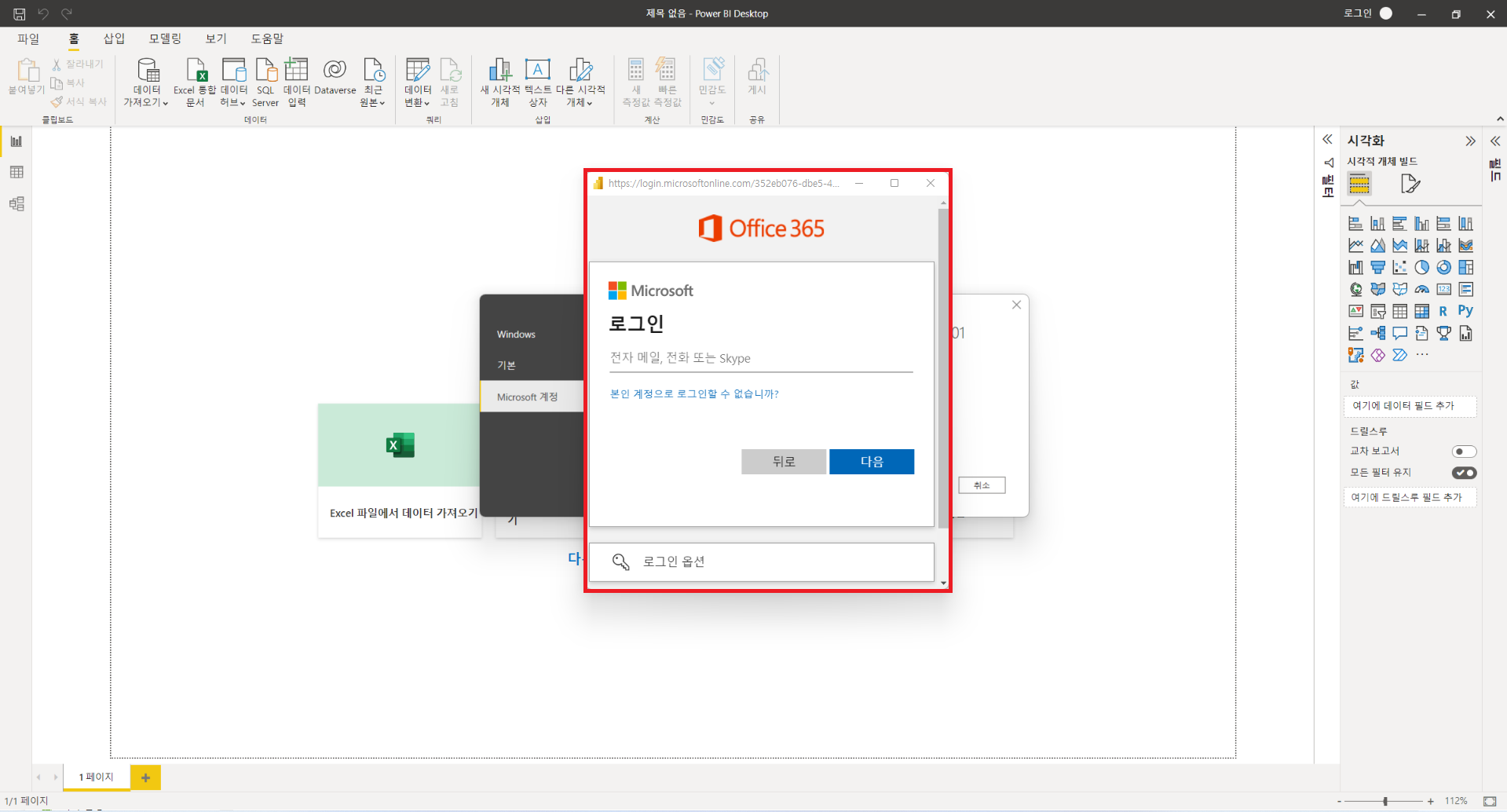Choose the area chart visual
Screen dimensions: 1507x812
[x=1377, y=246]
